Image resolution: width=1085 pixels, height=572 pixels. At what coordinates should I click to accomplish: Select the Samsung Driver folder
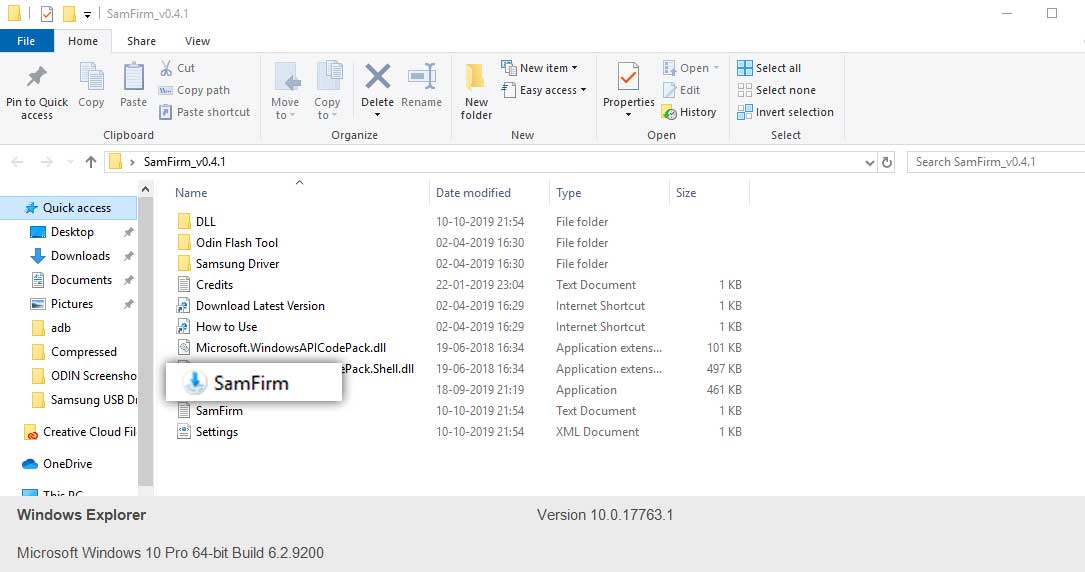coord(228,264)
